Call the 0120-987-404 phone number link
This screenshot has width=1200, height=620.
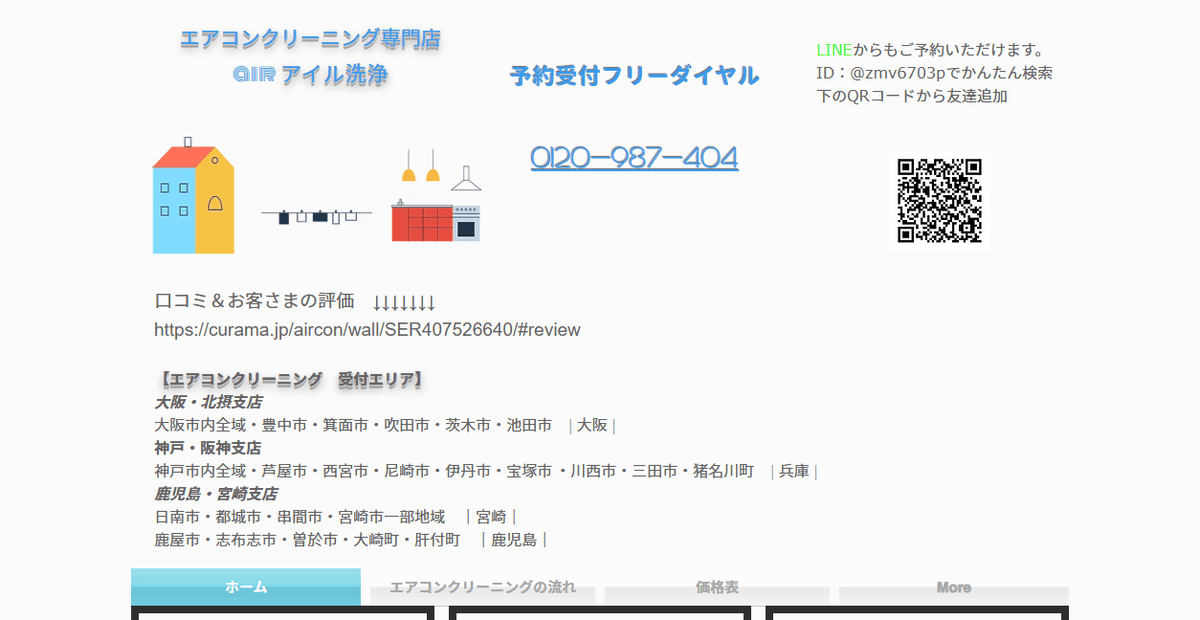[x=634, y=158]
